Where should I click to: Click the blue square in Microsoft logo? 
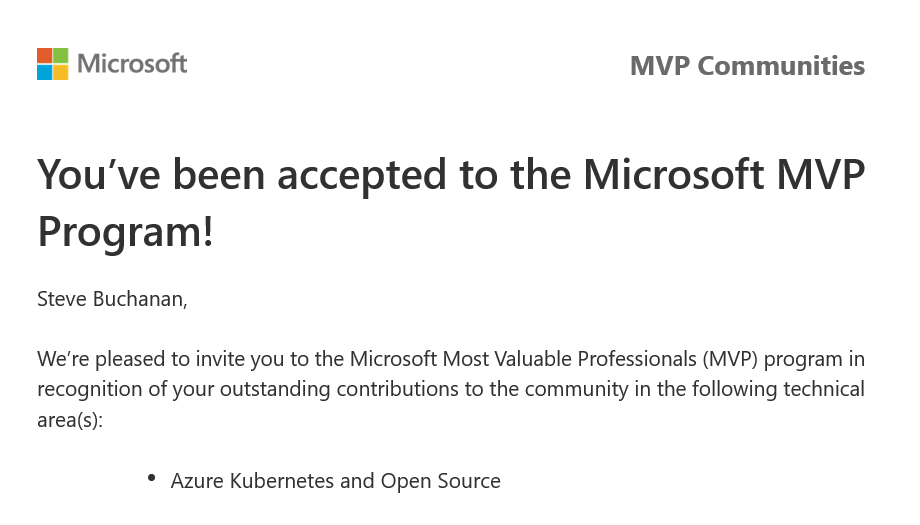[x=44, y=72]
